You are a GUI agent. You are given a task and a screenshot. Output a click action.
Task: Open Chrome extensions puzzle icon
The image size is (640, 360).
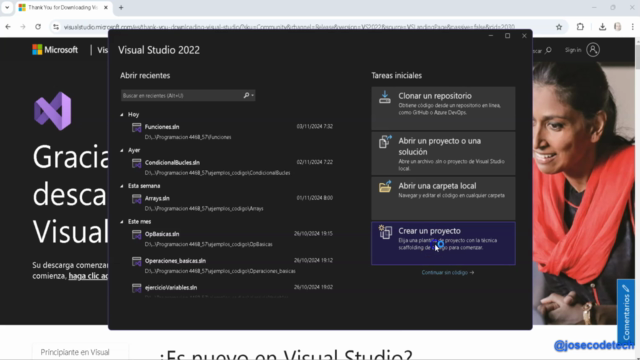pyautogui.click(x=580, y=27)
